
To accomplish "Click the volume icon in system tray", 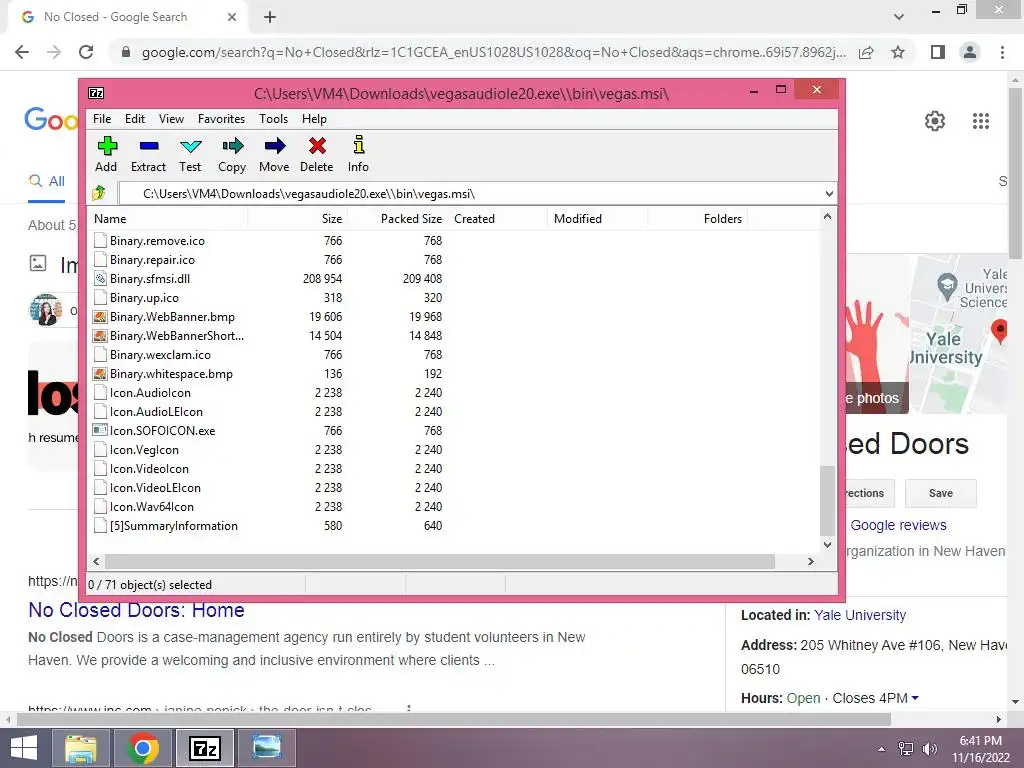I will [930, 749].
